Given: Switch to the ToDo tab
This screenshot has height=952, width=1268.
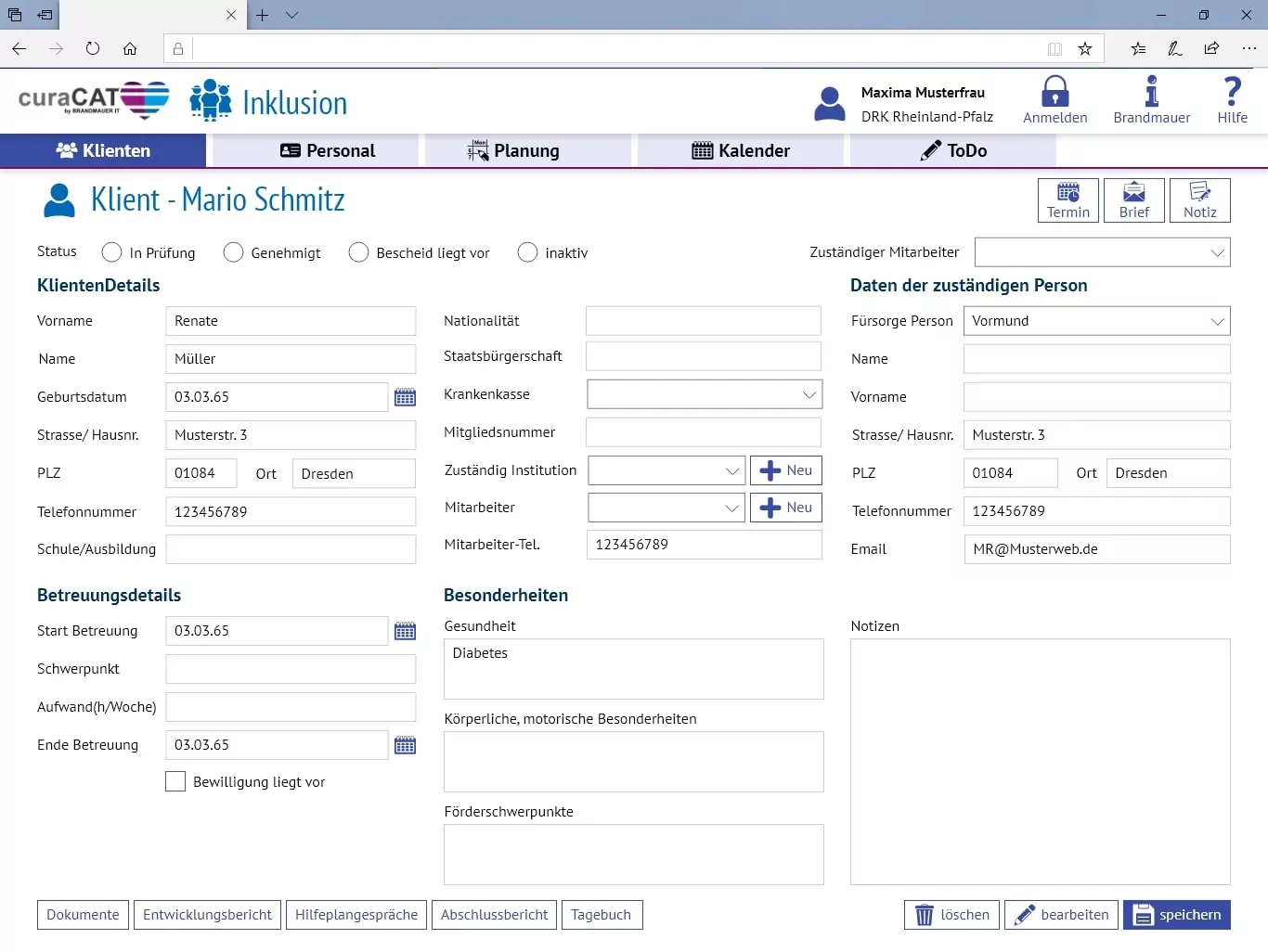Looking at the screenshot, I should pos(953,150).
